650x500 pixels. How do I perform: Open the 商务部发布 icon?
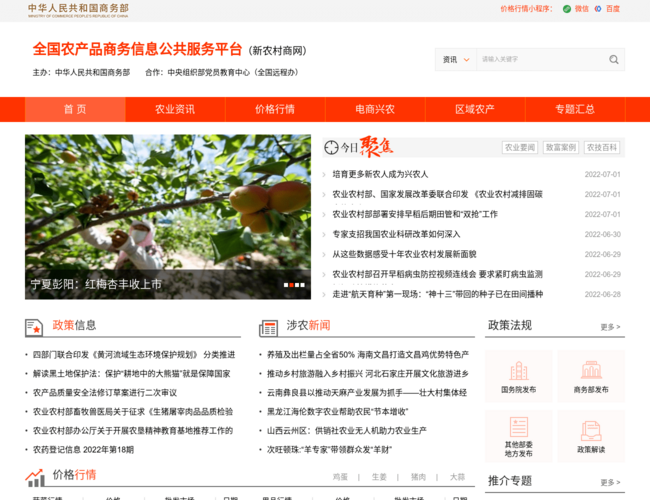[x=591, y=370]
